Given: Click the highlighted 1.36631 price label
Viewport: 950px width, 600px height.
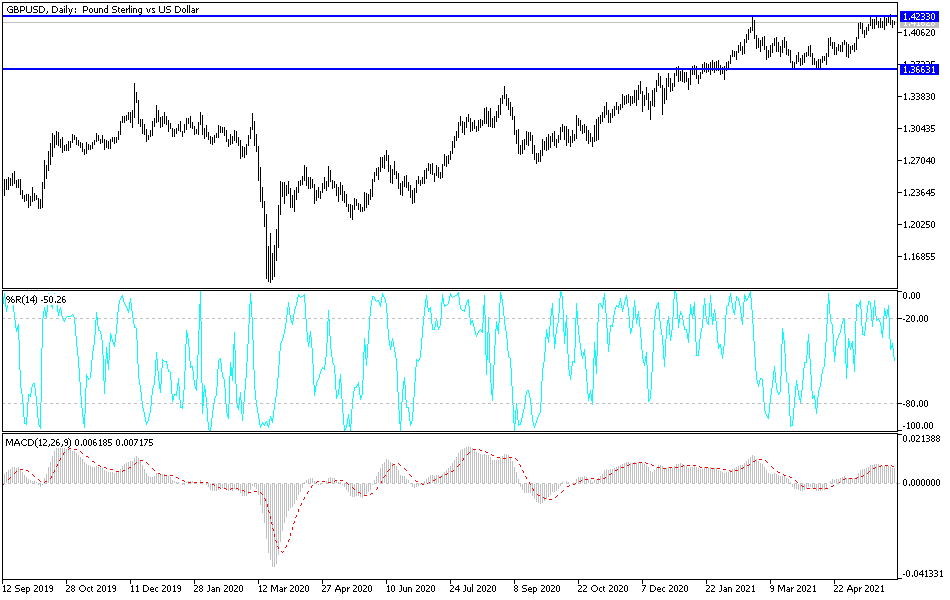Looking at the screenshot, I should click(920, 70).
